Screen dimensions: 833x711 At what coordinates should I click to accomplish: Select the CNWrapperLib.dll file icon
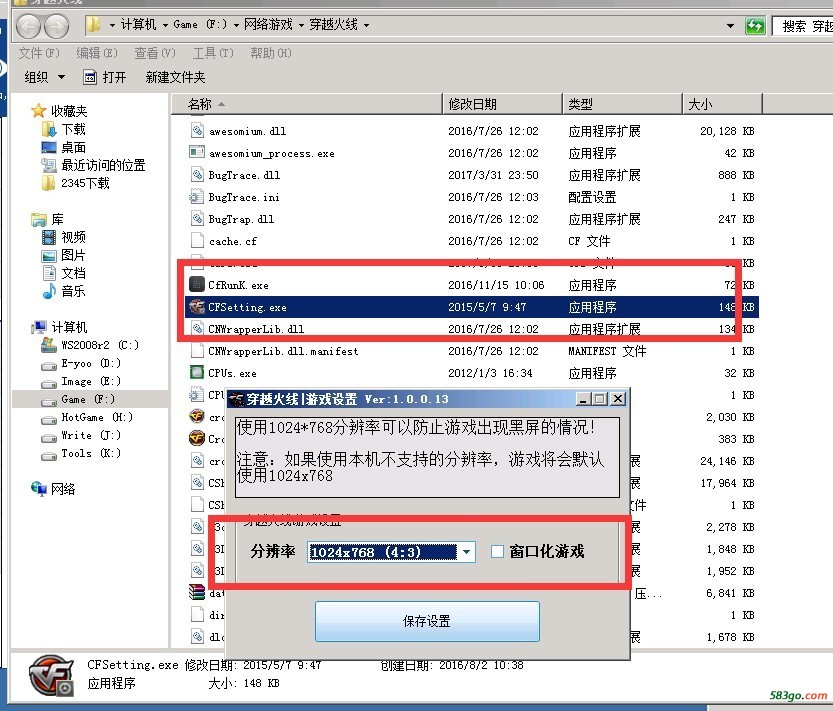197,329
